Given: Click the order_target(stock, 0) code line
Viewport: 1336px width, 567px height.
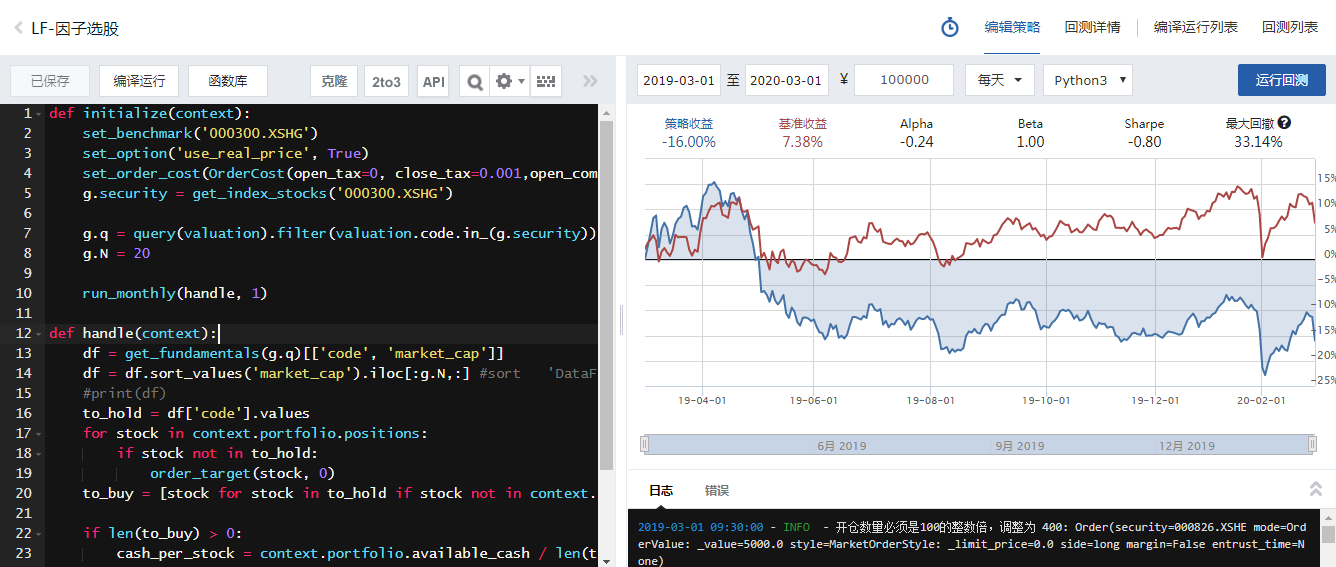Looking at the screenshot, I should point(242,473).
